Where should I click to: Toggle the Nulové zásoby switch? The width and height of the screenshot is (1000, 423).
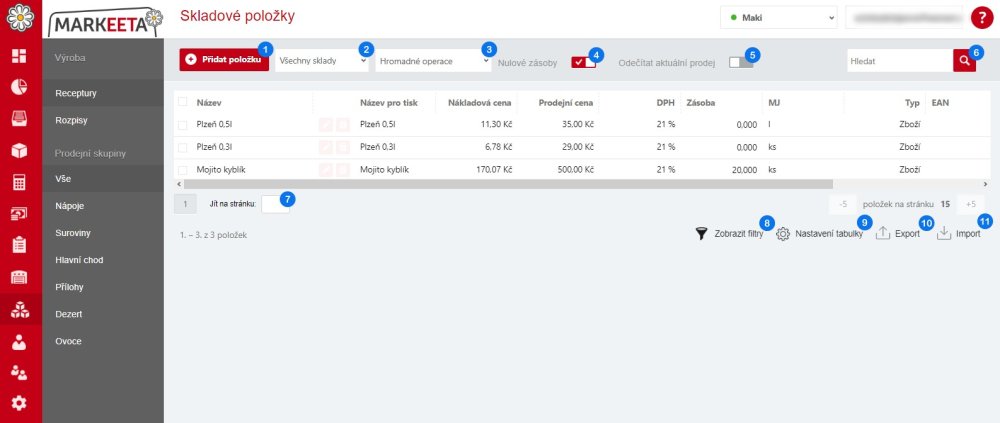[x=584, y=63]
